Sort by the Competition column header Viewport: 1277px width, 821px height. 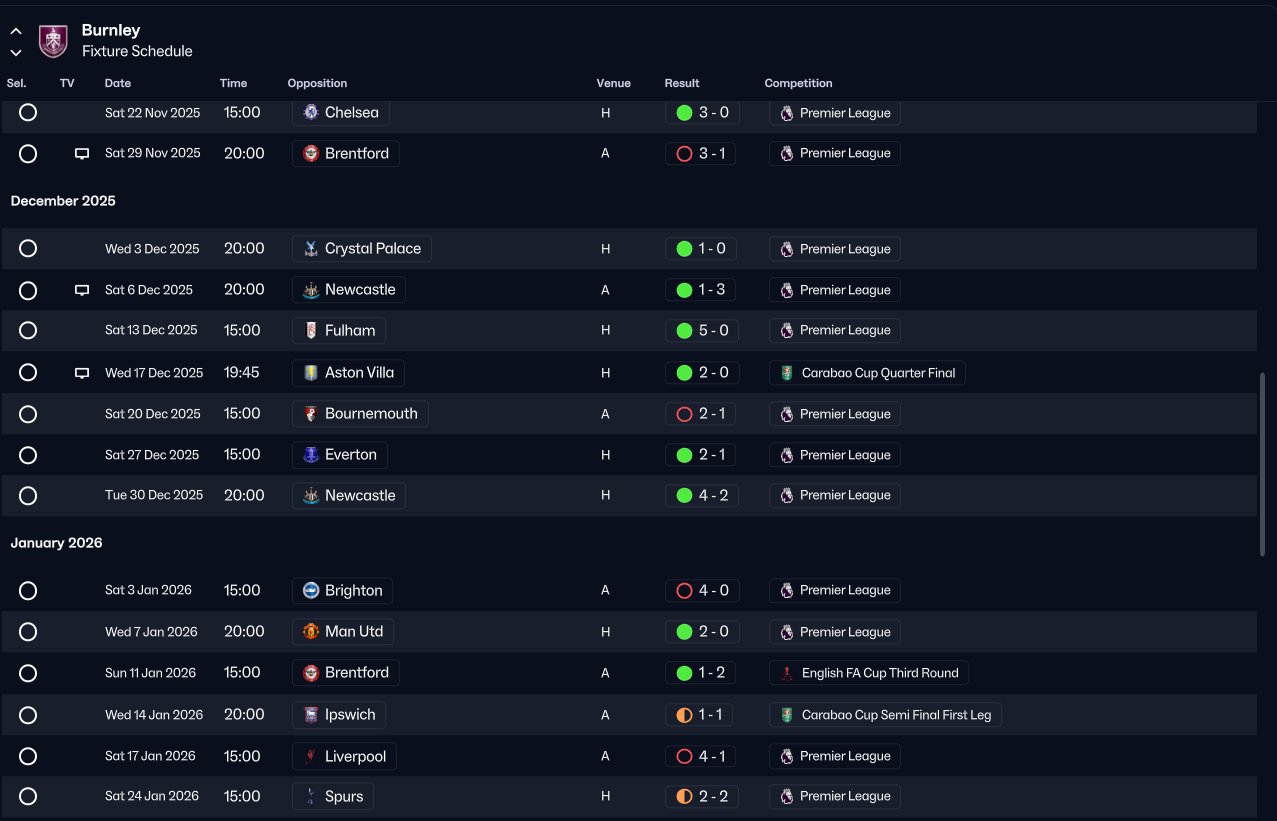pos(798,83)
